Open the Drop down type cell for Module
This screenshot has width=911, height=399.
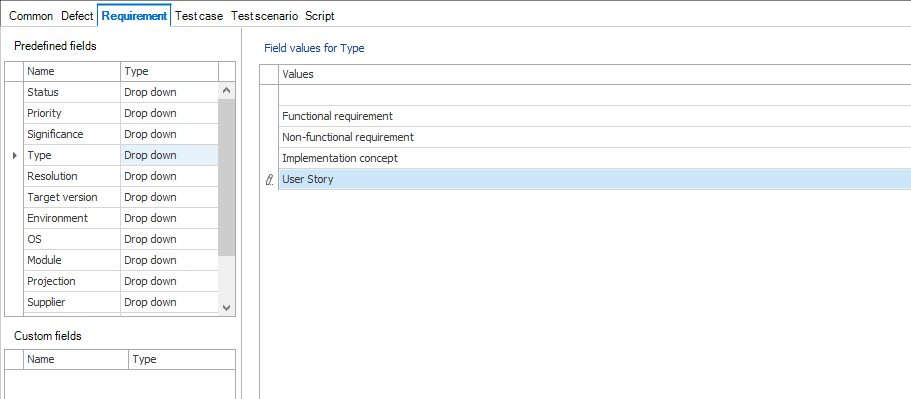[x=169, y=260]
